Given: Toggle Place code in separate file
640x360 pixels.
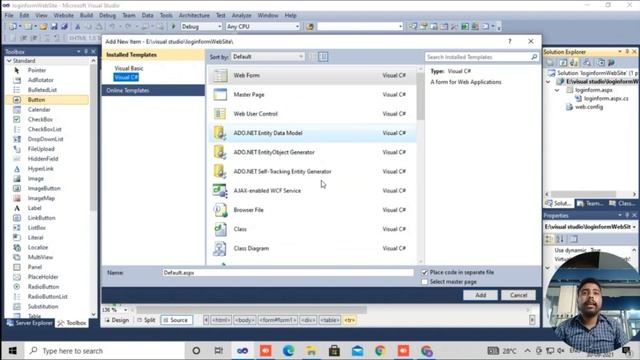Looking at the screenshot, I should (424, 272).
